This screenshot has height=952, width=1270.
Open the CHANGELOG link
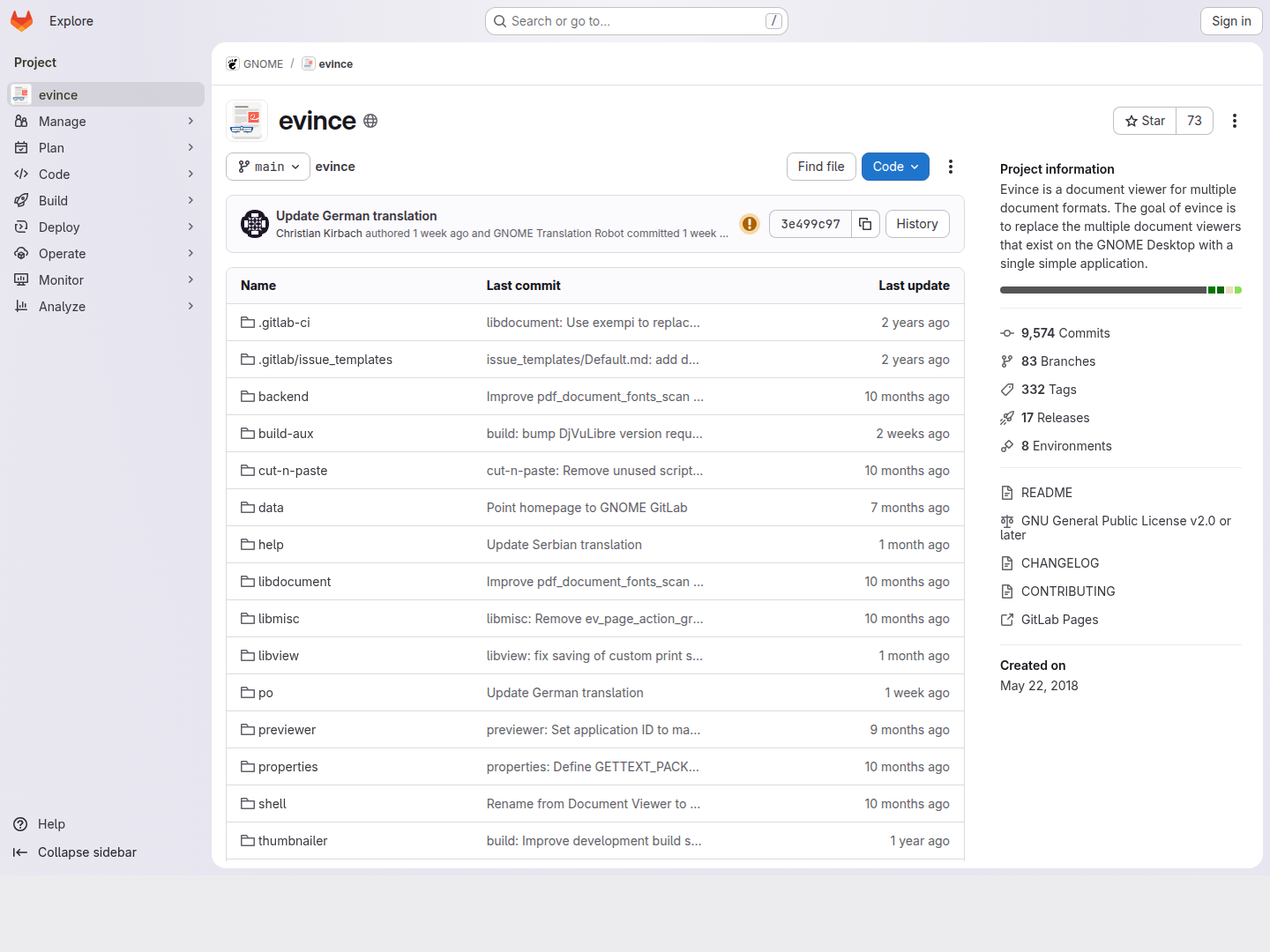coord(1060,563)
